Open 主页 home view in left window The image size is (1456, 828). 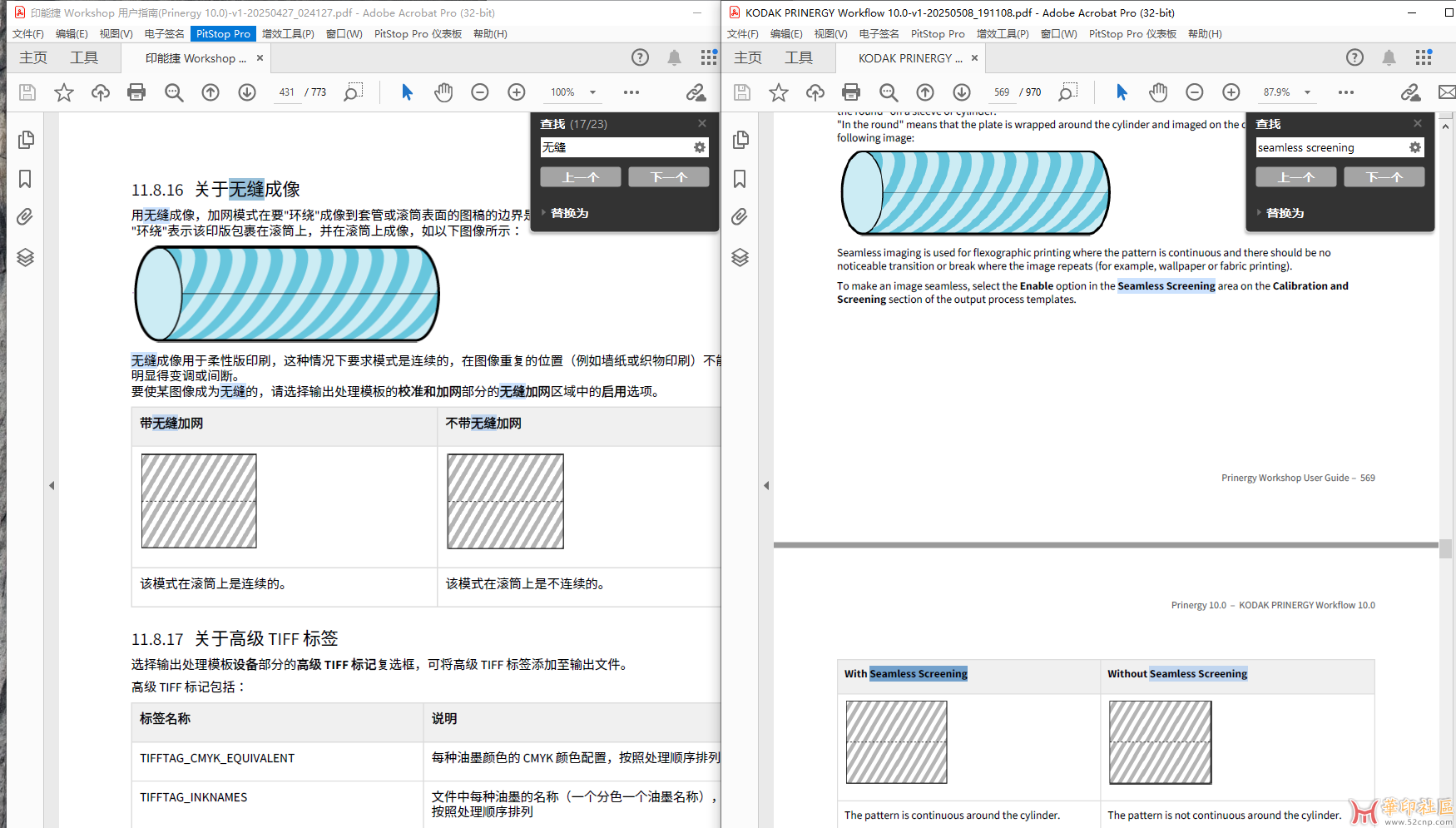[33, 57]
